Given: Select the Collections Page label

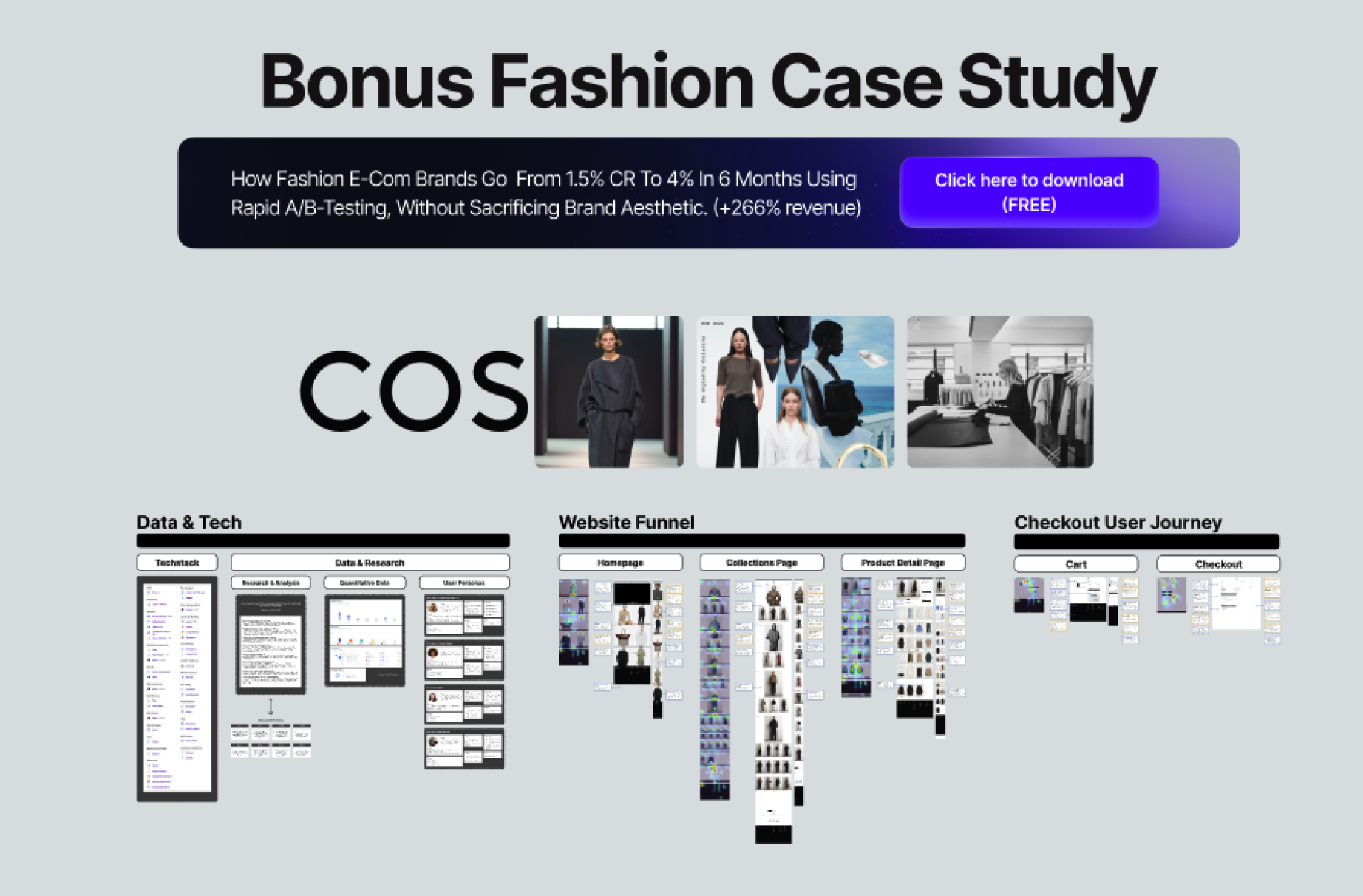Looking at the screenshot, I should pos(761,563).
